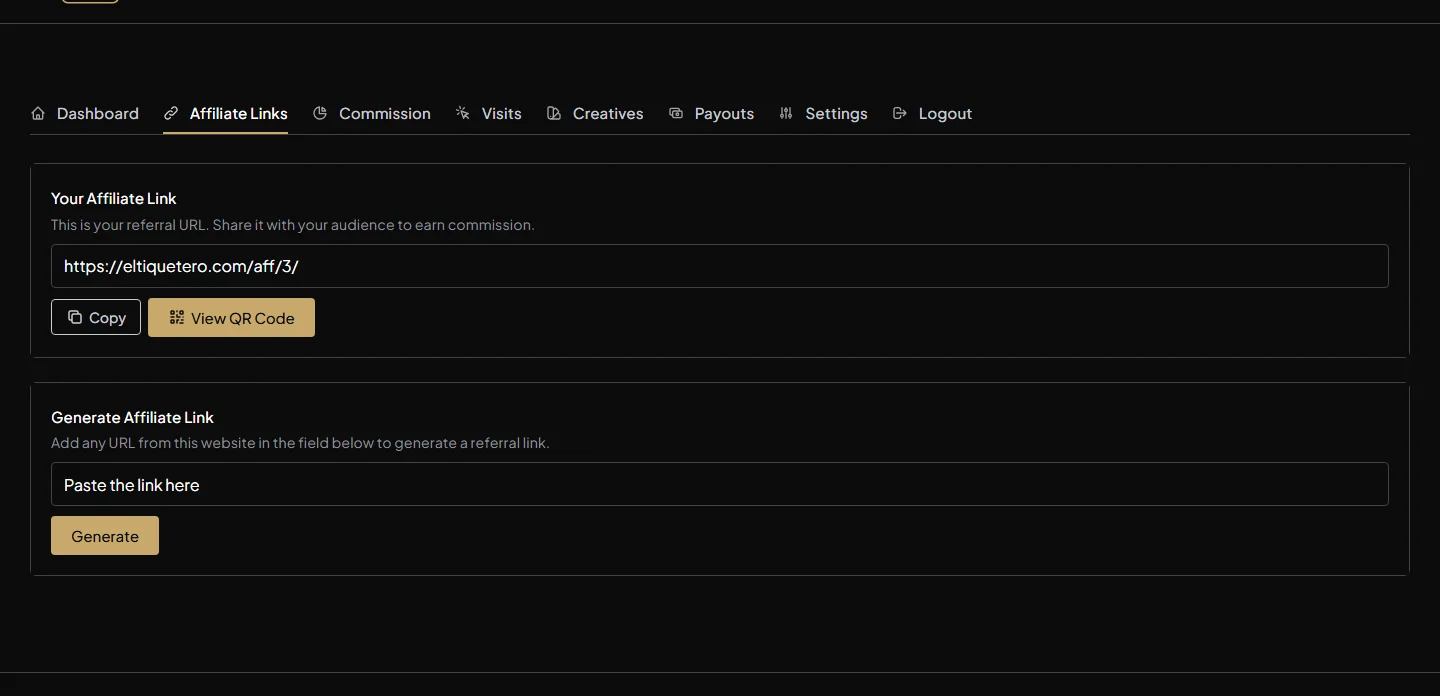The width and height of the screenshot is (1440, 696).
Task: Click the 'Generate Affiliate Link' heading
Action: [x=133, y=417]
